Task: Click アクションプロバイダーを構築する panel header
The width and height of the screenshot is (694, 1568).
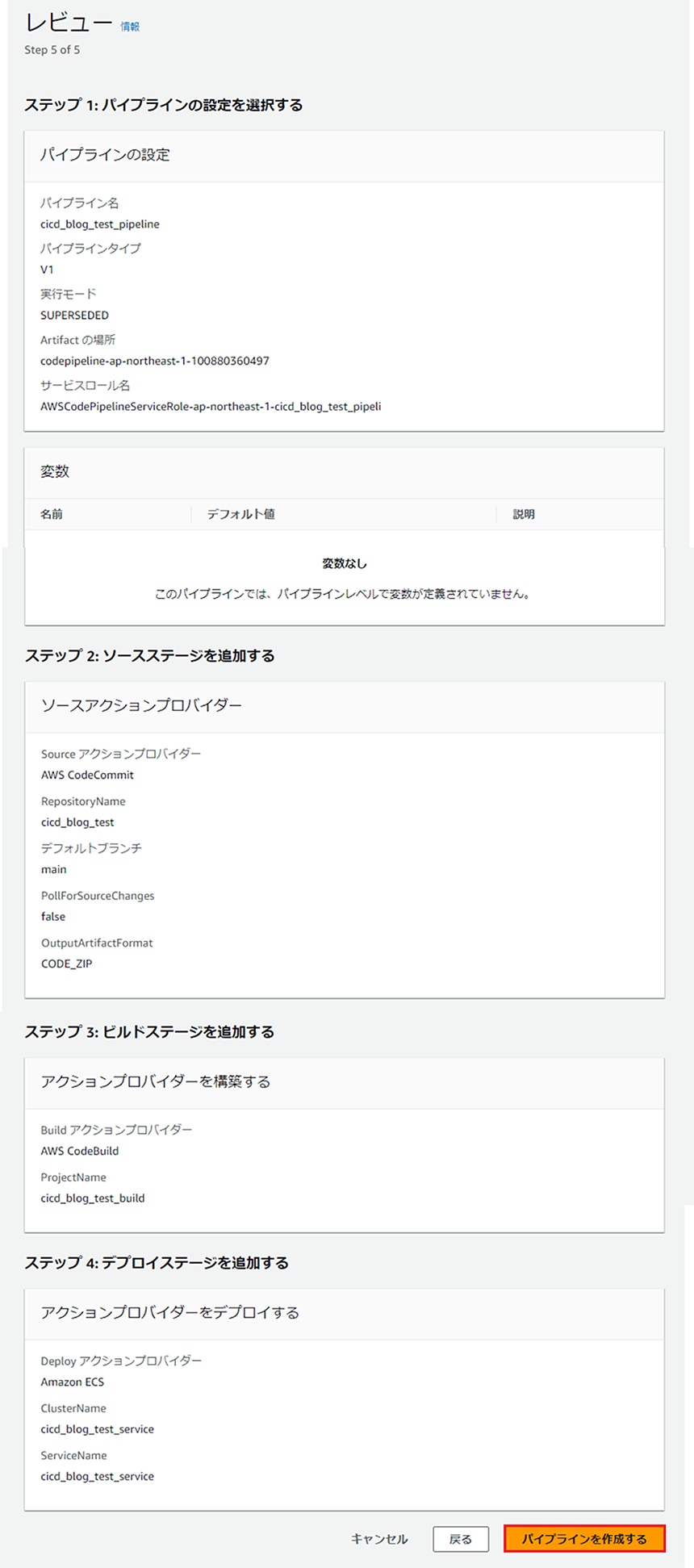Action: point(345,1082)
